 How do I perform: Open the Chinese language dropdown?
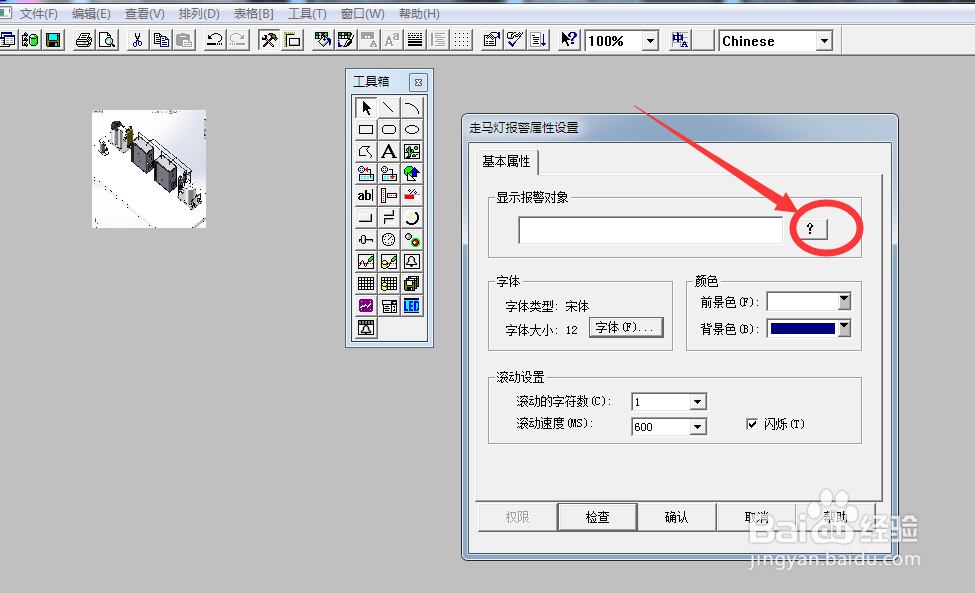[x=825, y=42]
